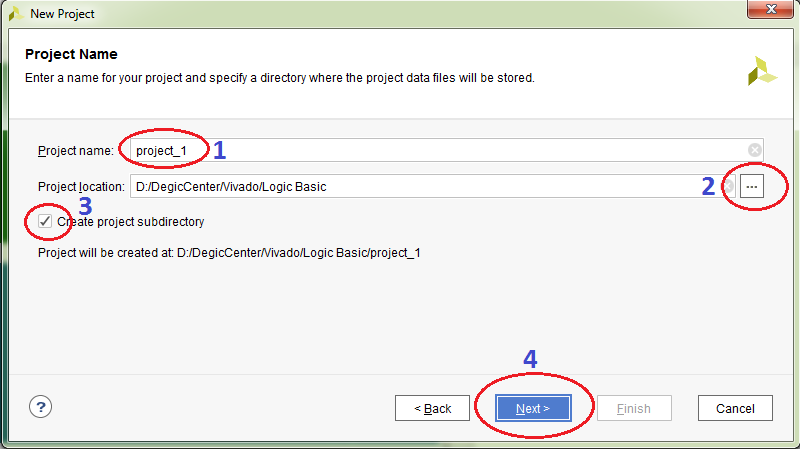Screen dimensions: 800x449
Task: Toggle the Create project subdirectory checkbox
Action: coord(45,221)
